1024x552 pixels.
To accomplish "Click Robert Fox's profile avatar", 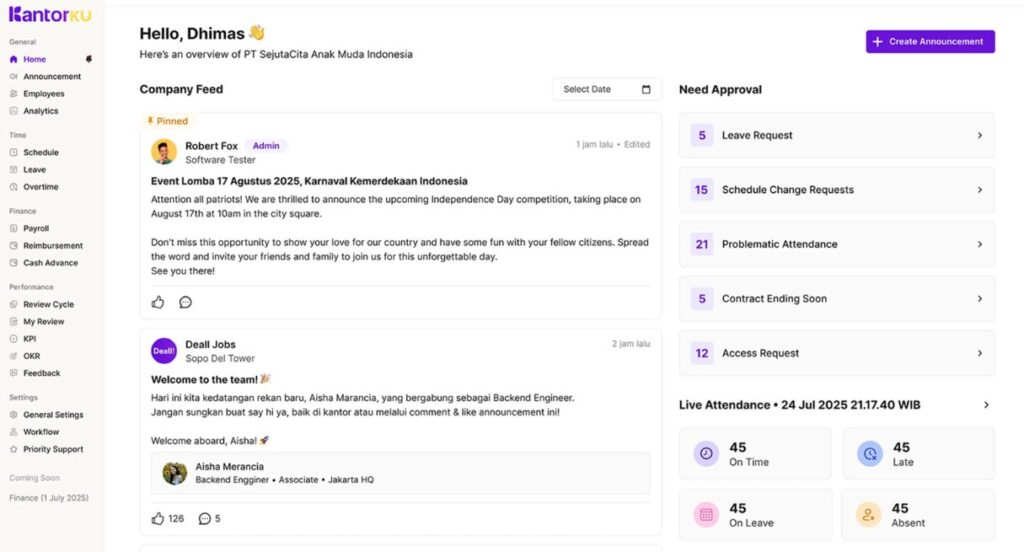I will [164, 152].
